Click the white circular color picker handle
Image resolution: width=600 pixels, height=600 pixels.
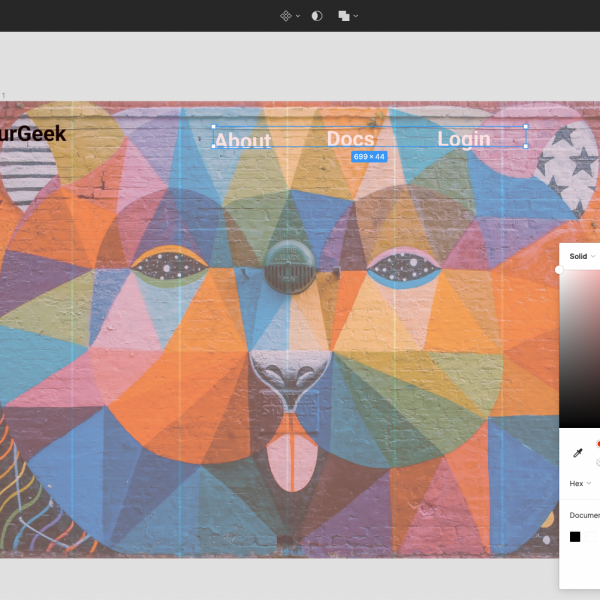559,270
